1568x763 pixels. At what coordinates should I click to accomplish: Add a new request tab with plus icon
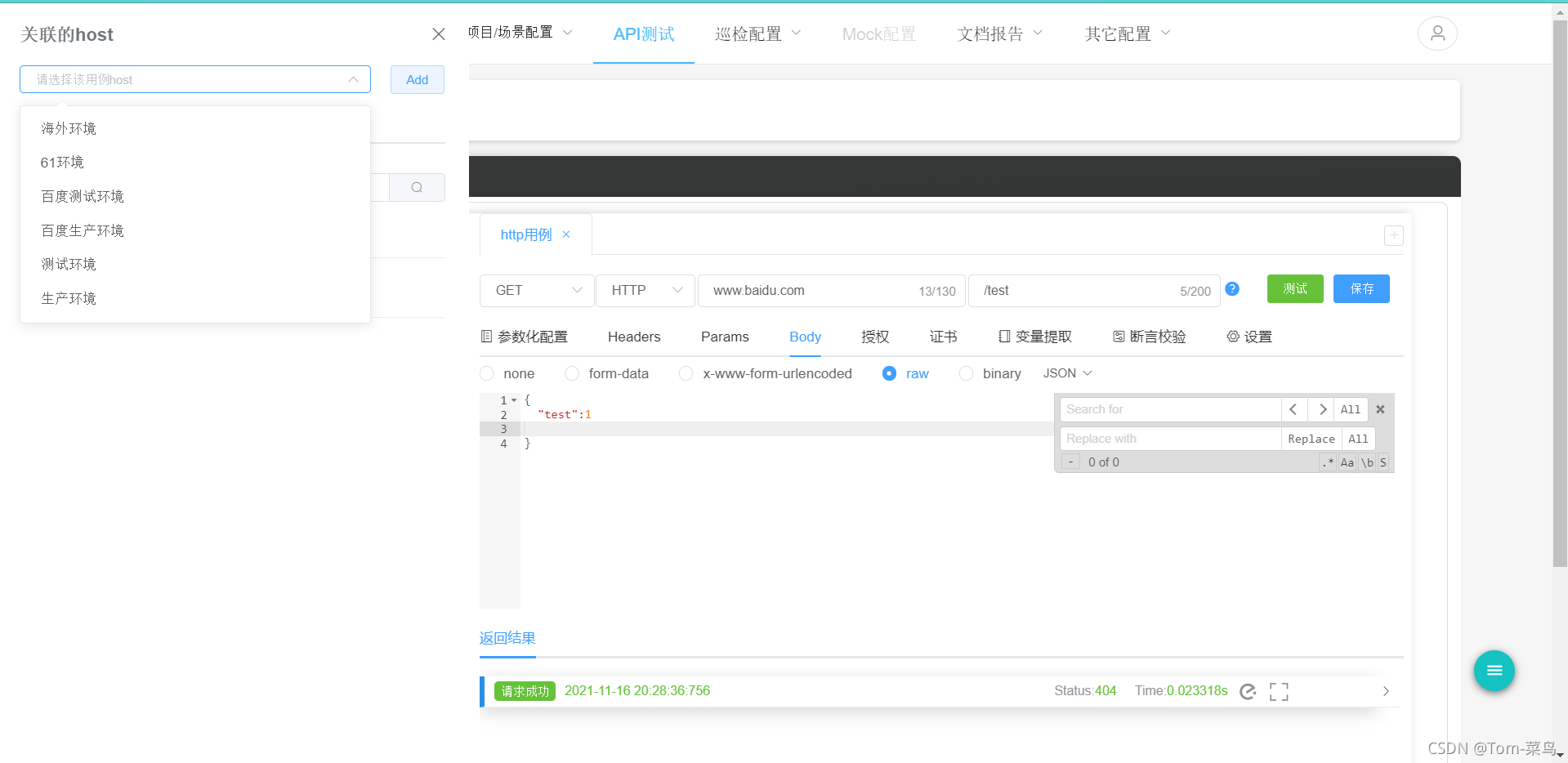point(1393,235)
